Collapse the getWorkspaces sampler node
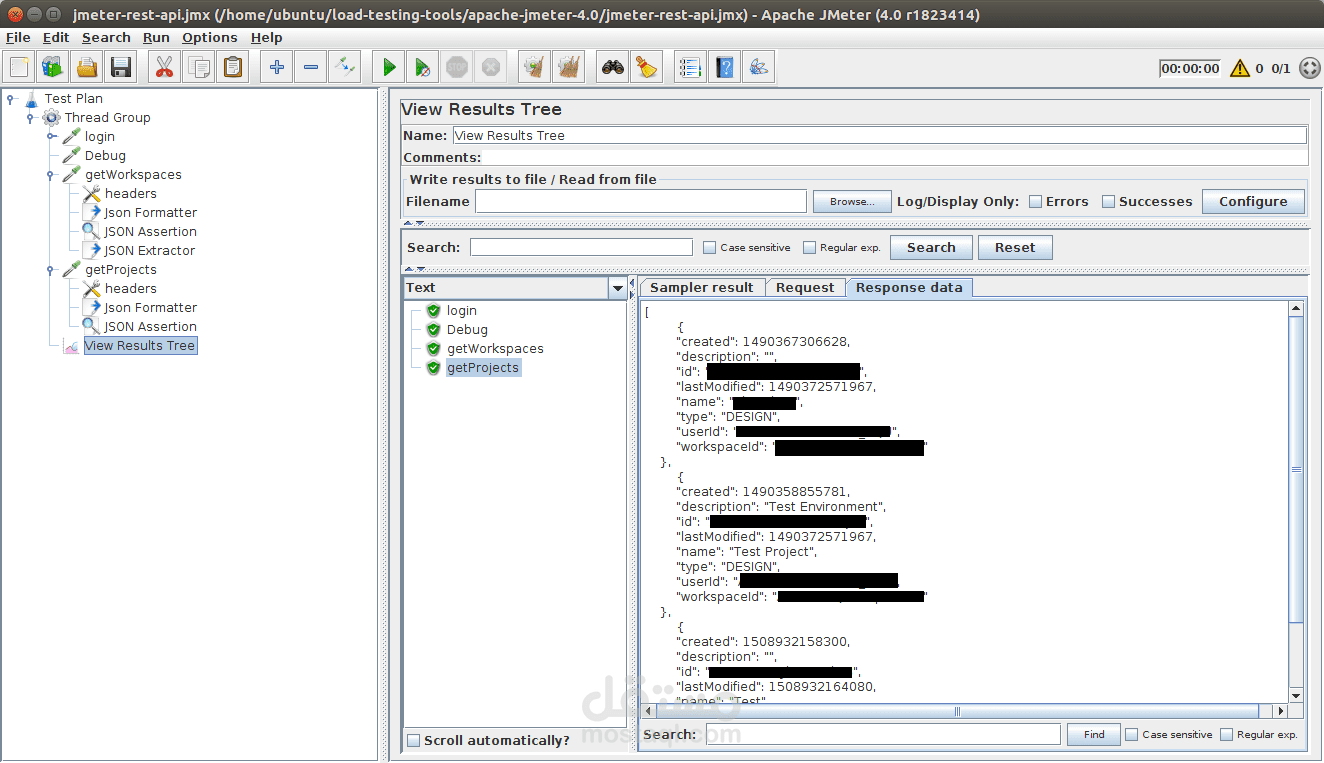 [51, 174]
